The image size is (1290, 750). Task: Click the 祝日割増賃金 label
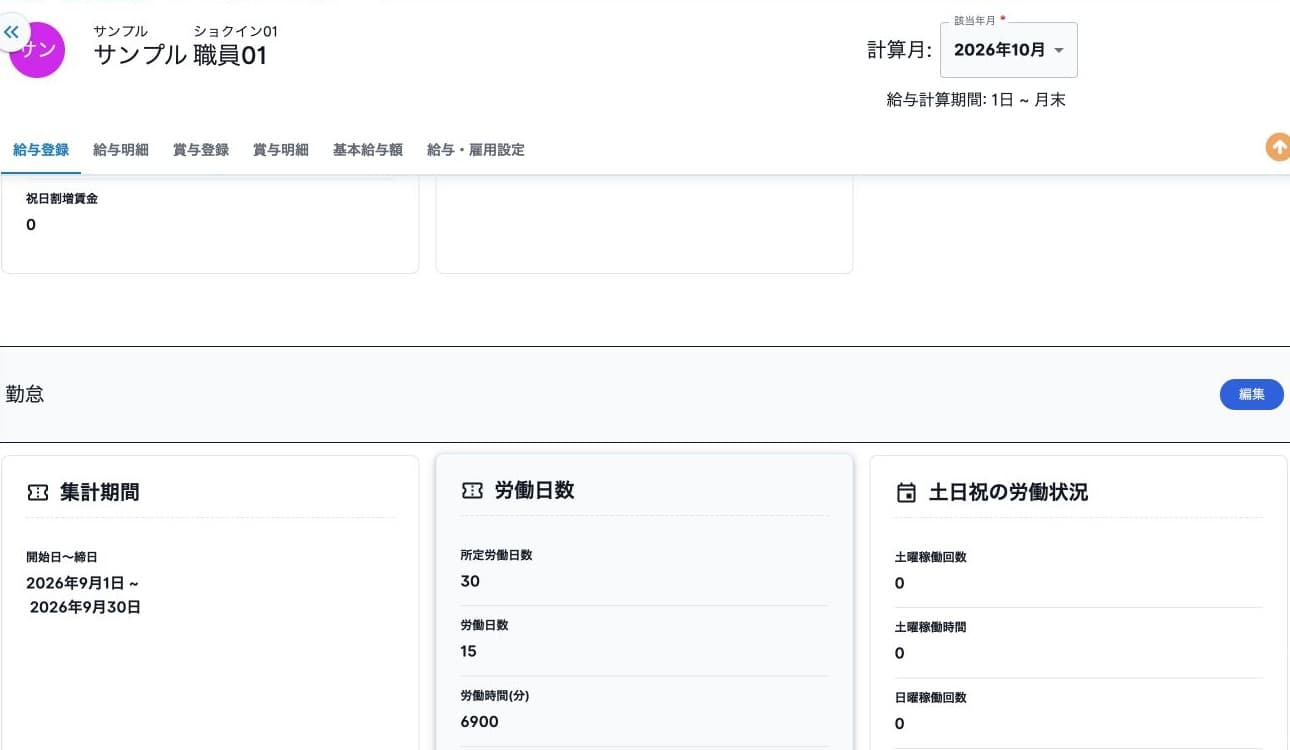click(62, 199)
